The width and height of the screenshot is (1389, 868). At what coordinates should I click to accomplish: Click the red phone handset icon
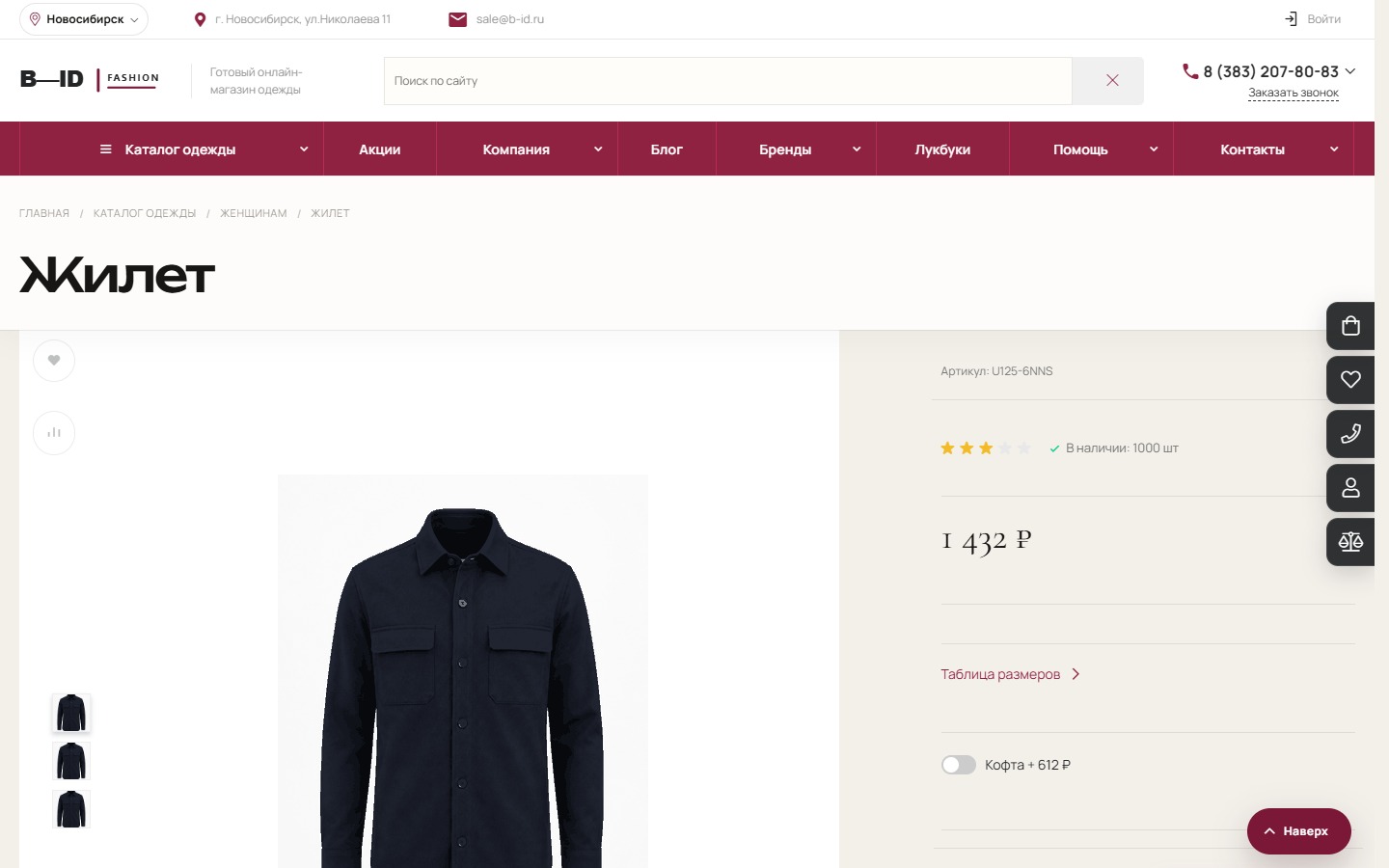pyautogui.click(x=1190, y=71)
